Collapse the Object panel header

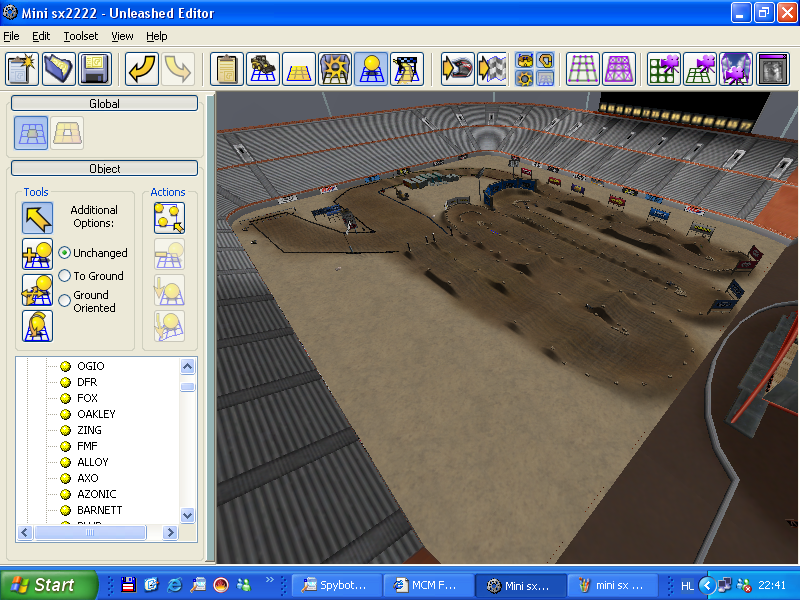105,169
